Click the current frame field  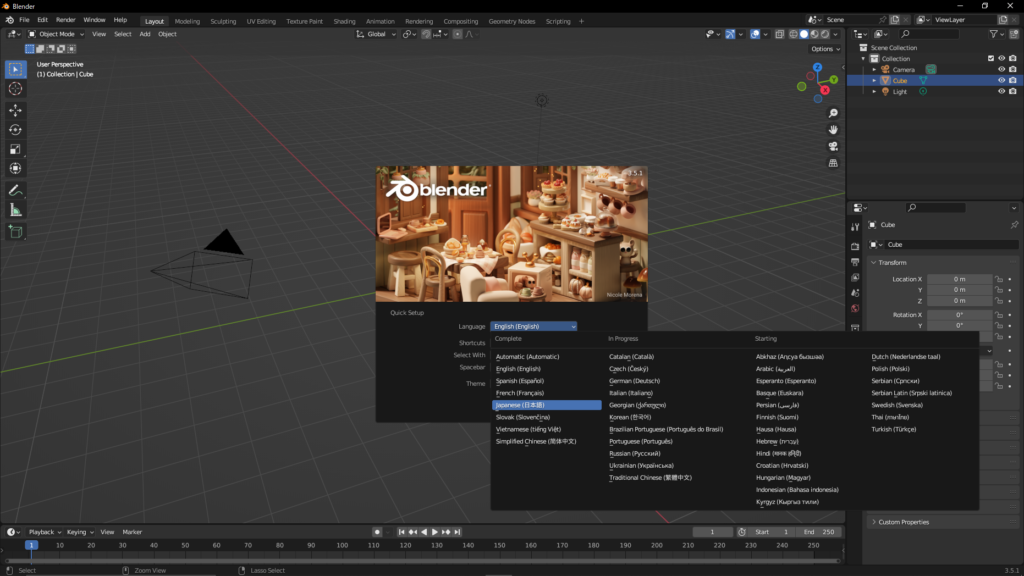[x=712, y=532]
